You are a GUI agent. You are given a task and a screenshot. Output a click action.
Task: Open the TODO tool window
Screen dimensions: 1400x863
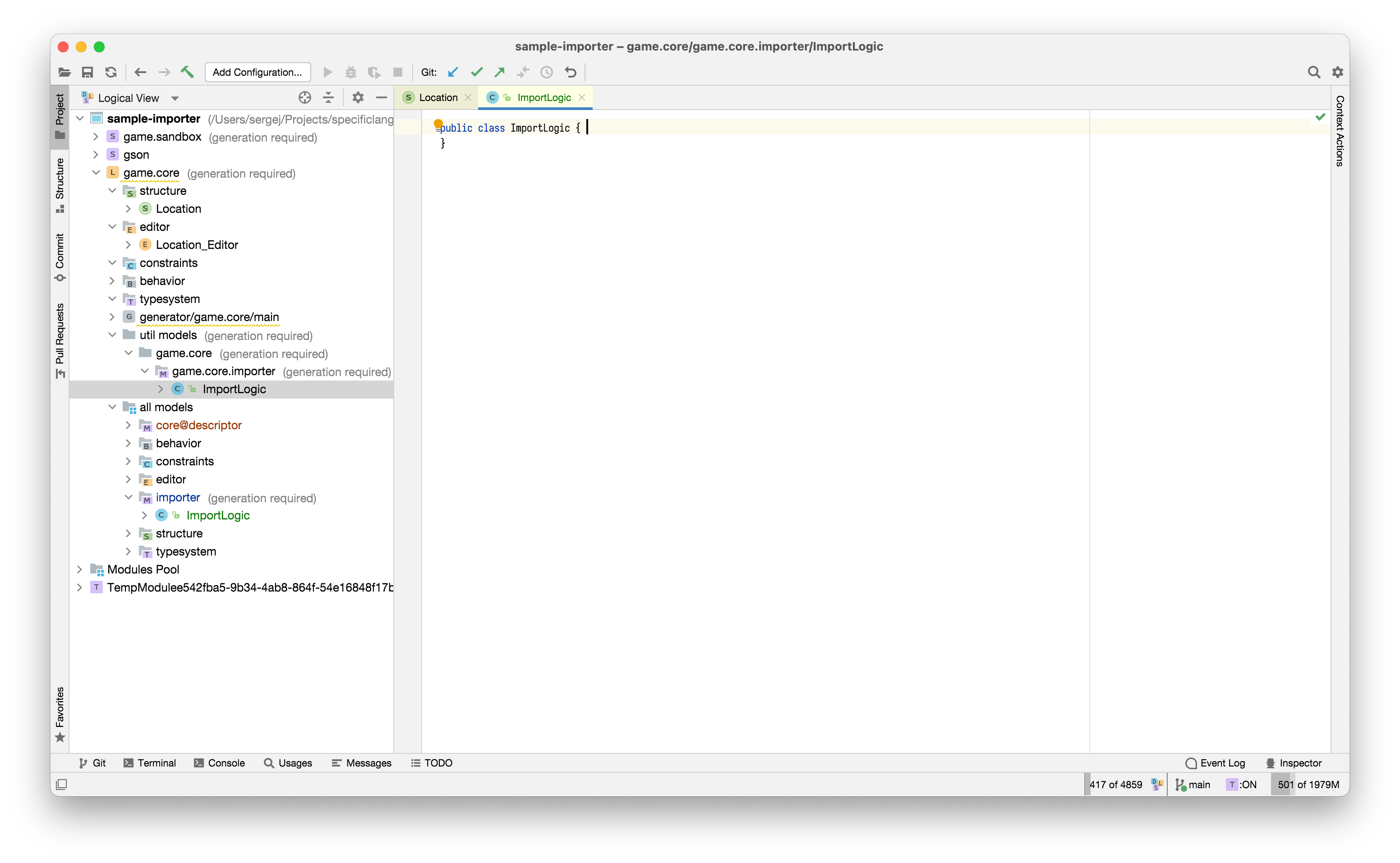432,763
